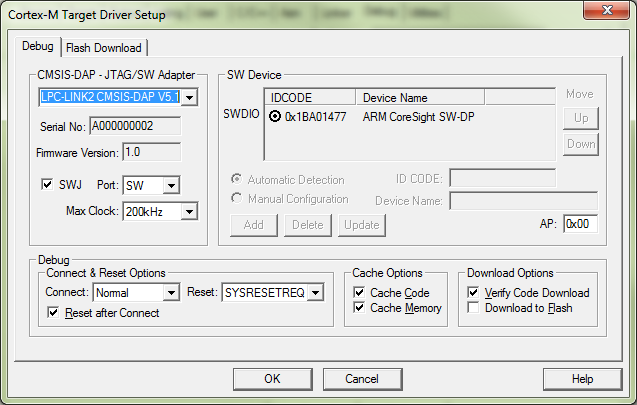Open the Max Clock dropdown
637x405 pixels.
[x=189, y=211]
